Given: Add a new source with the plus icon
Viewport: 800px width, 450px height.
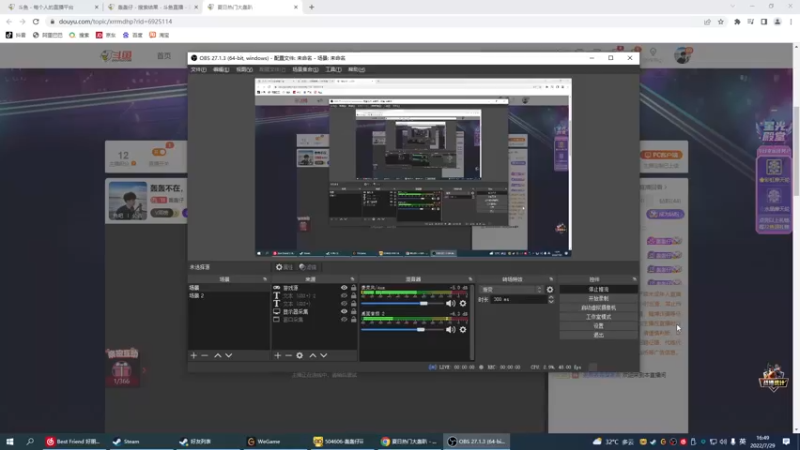Looking at the screenshot, I should click(278, 355).
